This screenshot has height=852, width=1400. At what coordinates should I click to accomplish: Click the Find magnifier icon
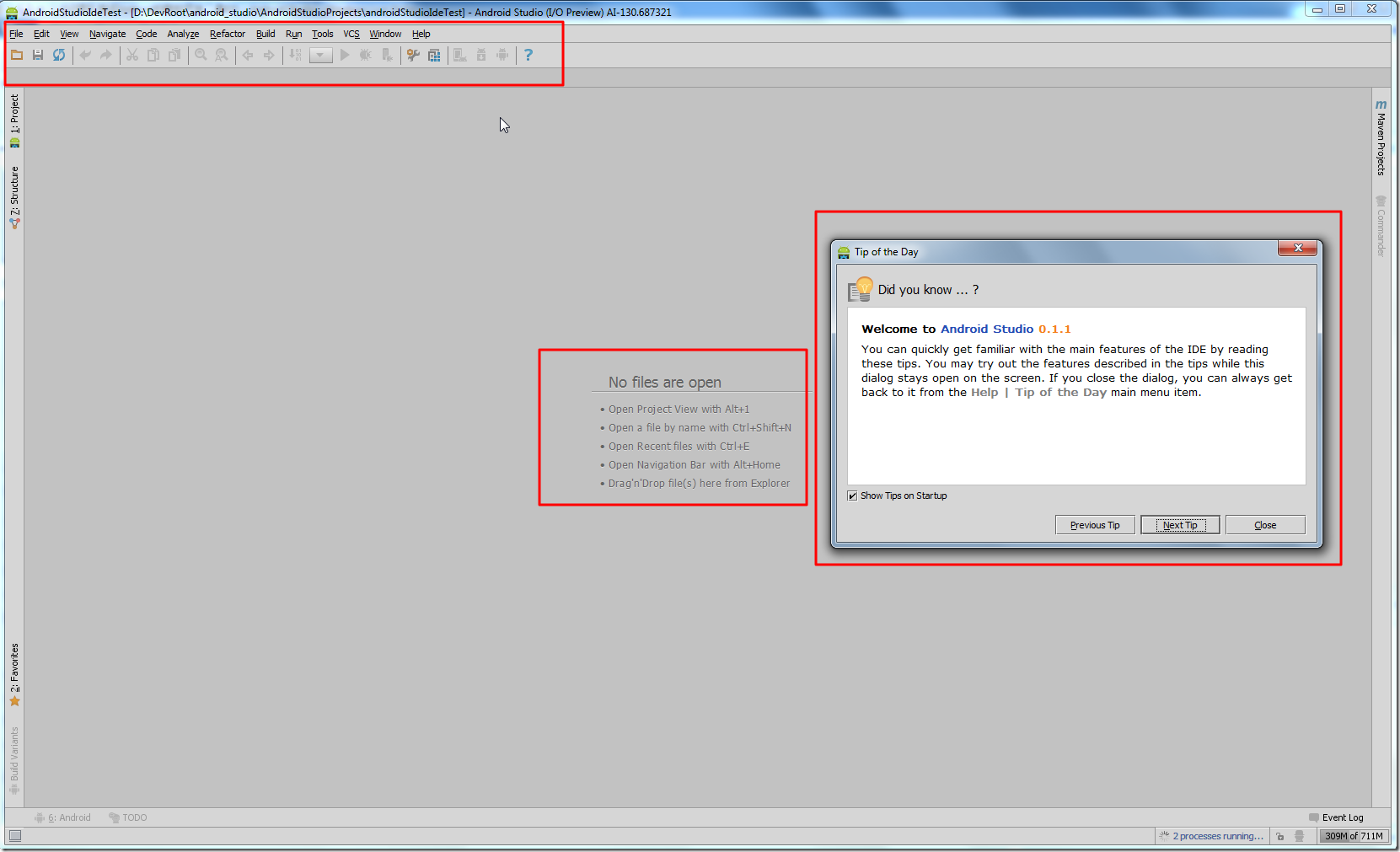201,55
